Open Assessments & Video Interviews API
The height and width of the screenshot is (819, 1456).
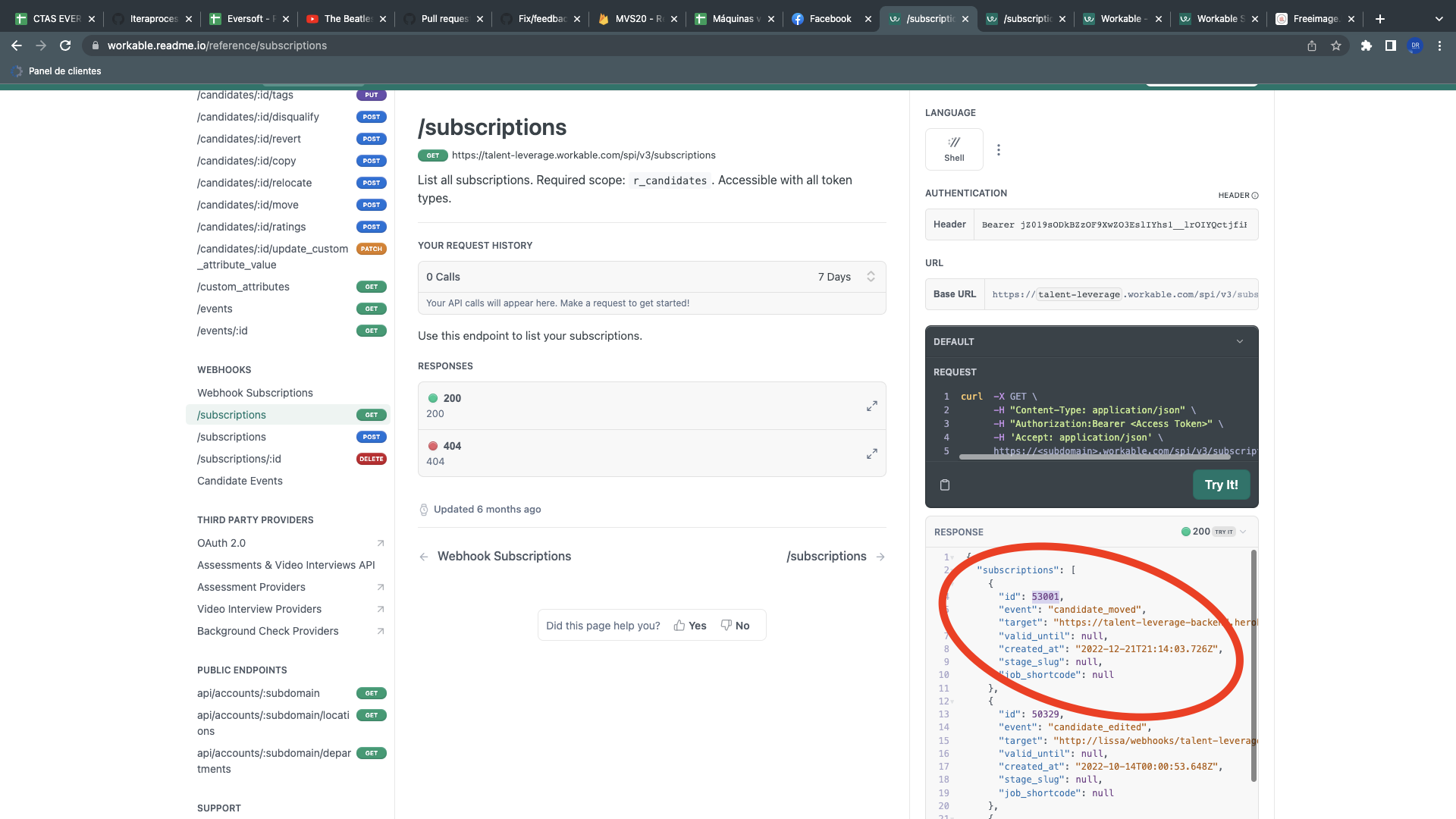click(286, 565)
